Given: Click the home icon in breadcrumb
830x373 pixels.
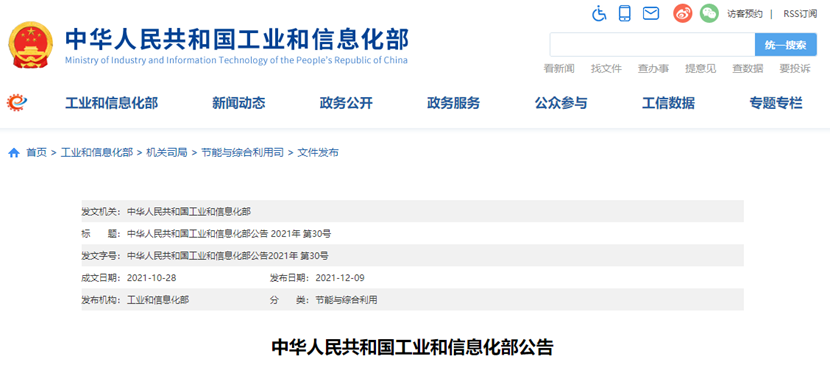Looking at the screenshot, I should pyautogui.click(x=14, y=153).
